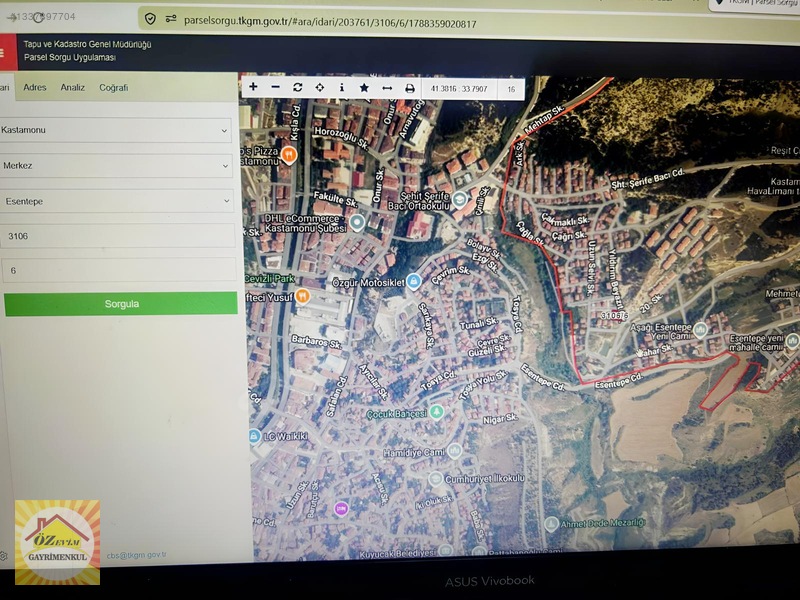
Task: Open the Merkez district dropdown
Action: [x=116, y=166]
